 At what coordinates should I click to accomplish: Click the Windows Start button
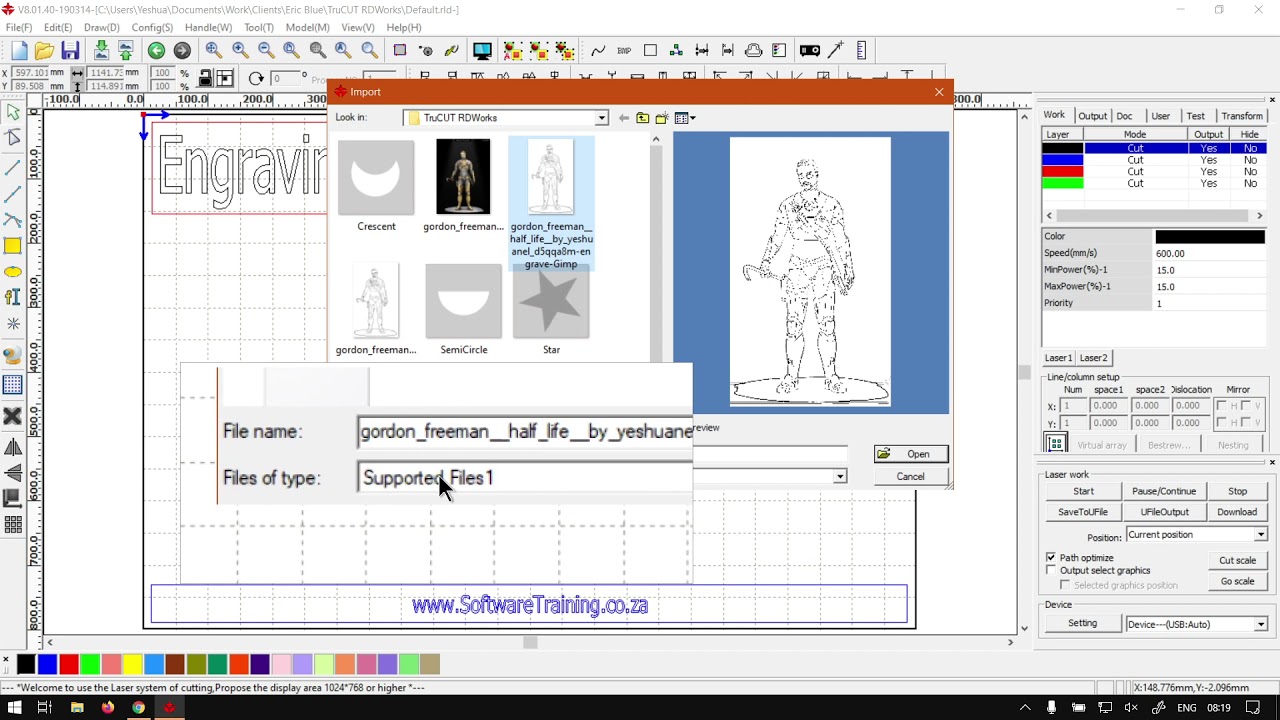15,708
